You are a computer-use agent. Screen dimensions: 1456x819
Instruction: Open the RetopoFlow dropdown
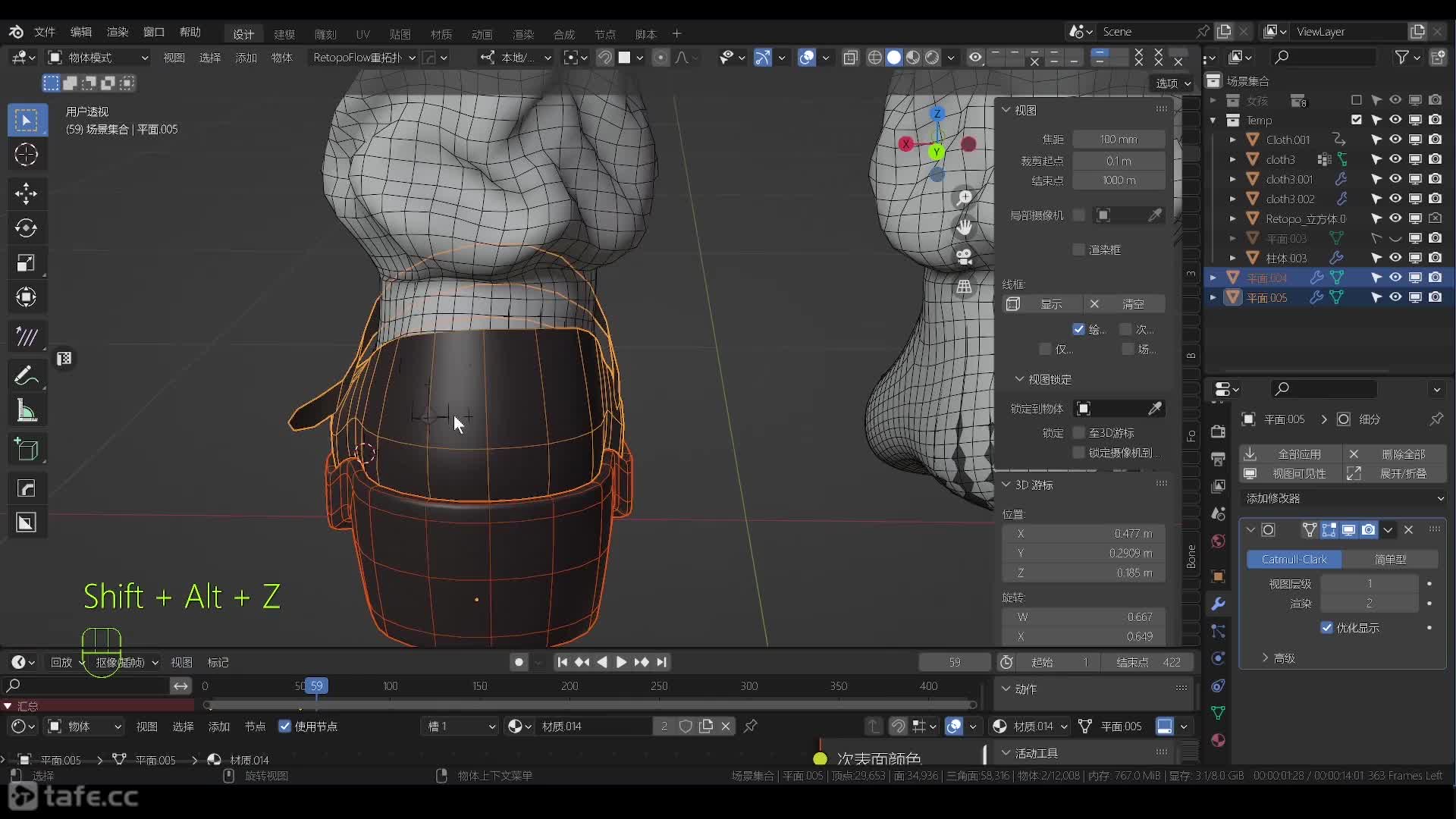(364, 58)
